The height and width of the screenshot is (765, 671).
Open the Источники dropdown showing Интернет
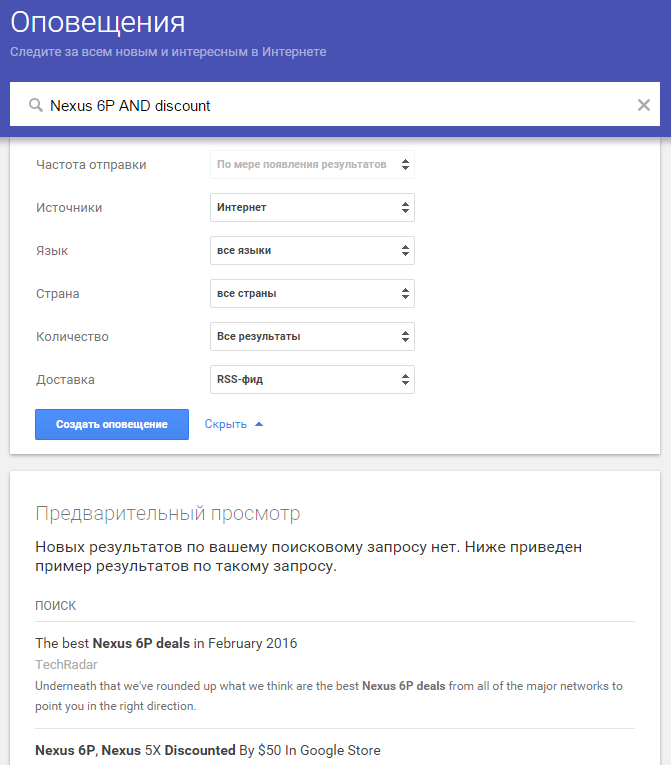(312, 207)
